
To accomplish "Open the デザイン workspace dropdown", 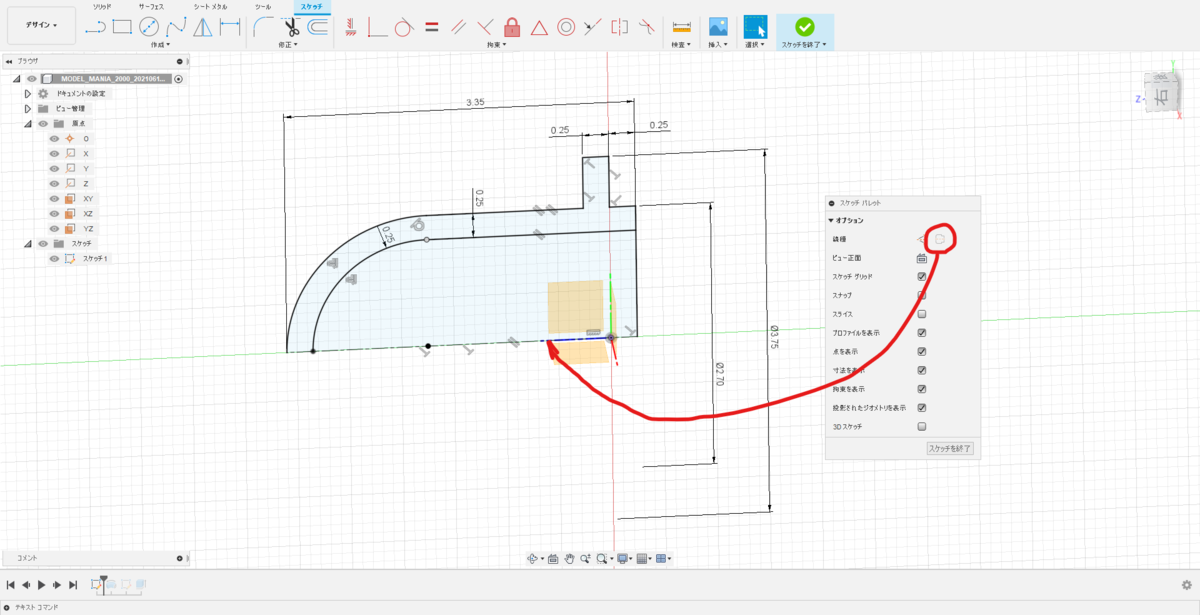I will click(41, 25).
